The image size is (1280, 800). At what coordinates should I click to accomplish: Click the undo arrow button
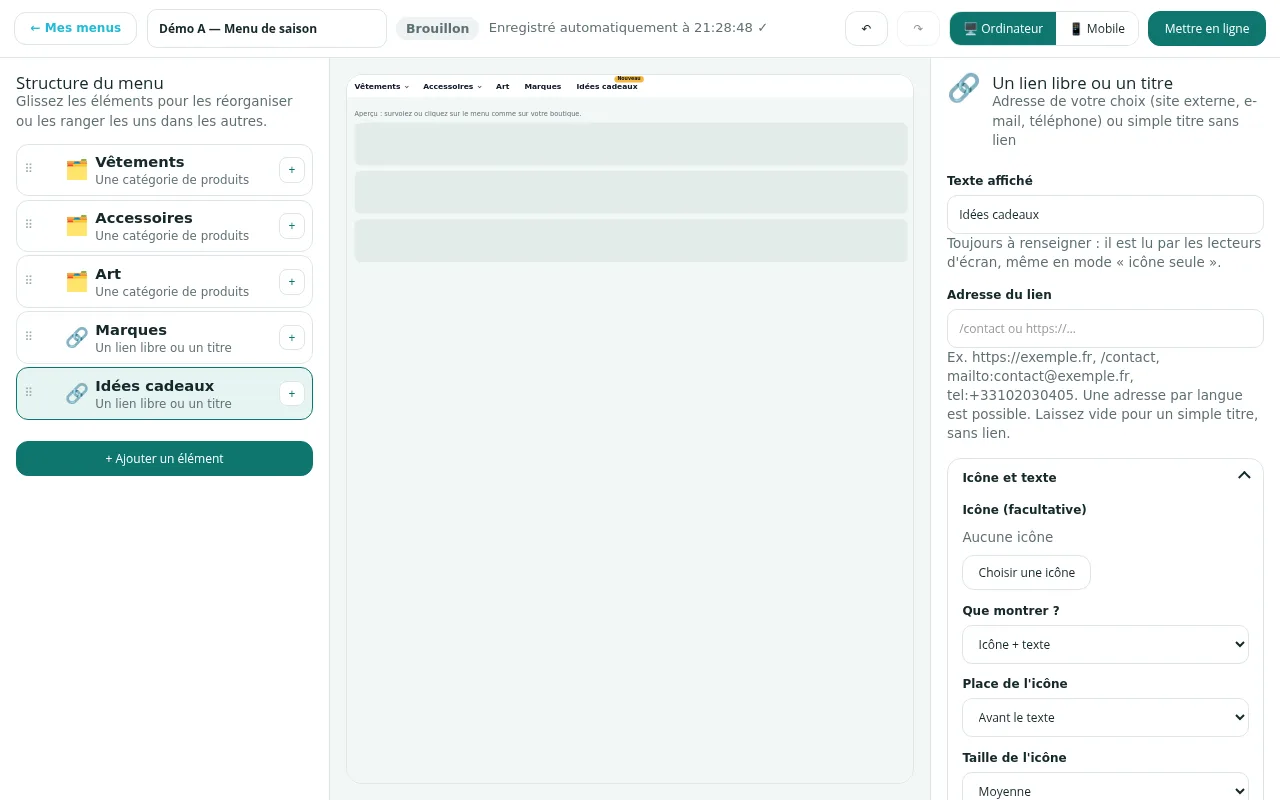866,28
